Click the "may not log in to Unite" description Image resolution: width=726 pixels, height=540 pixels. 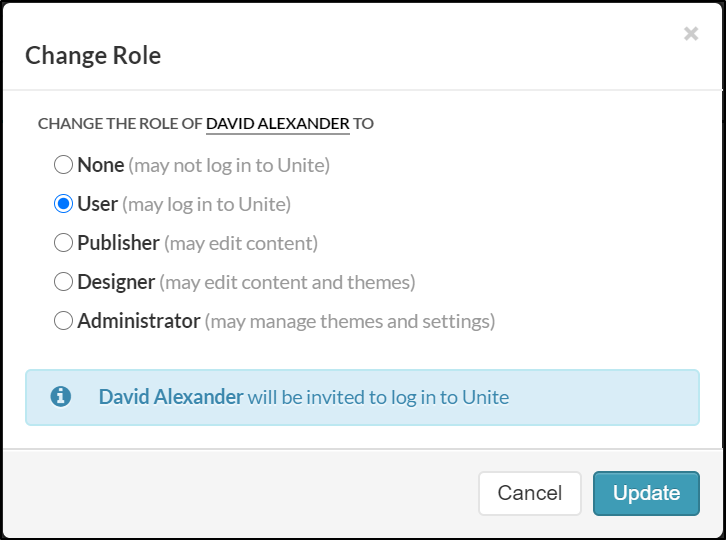click(229, 164)
